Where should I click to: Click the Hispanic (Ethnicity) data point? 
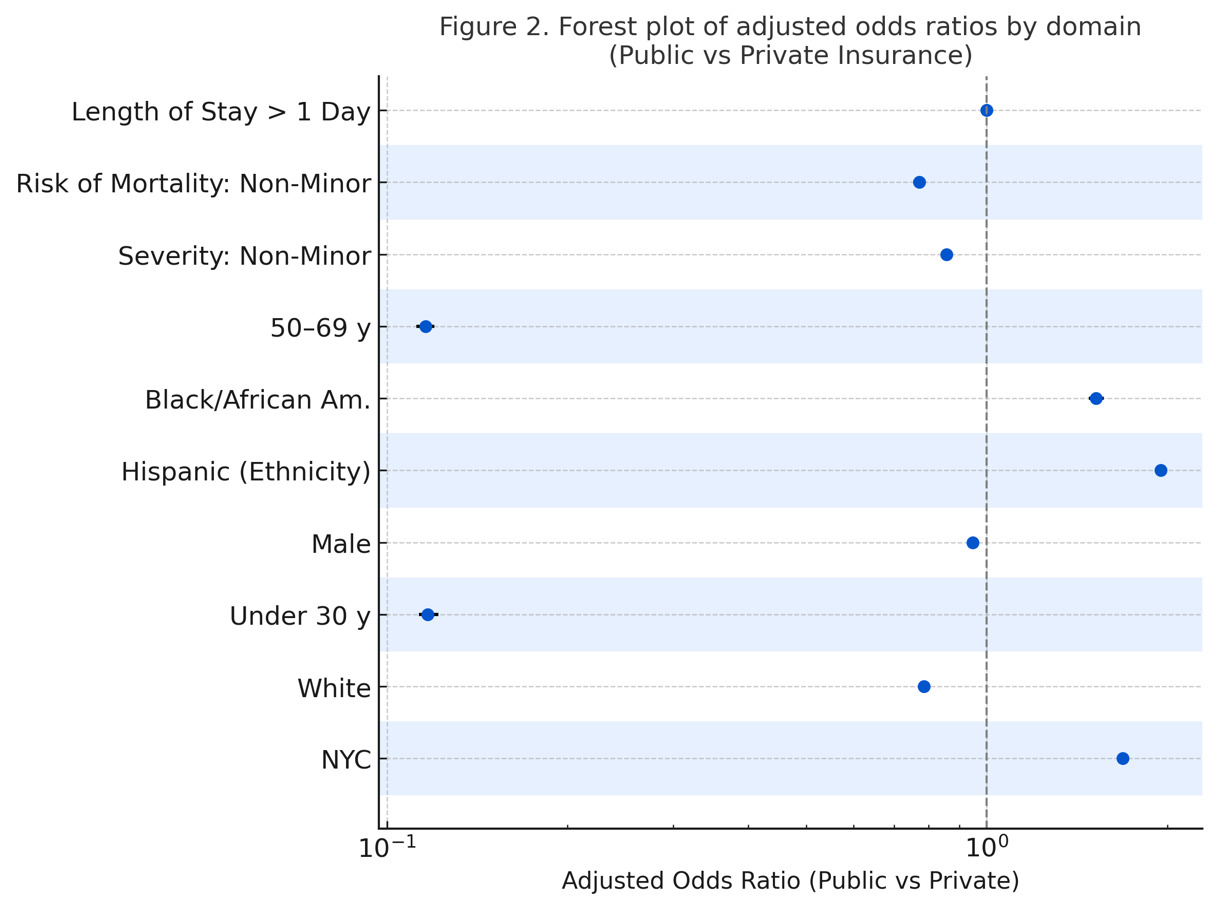[x=1160, y=471]
